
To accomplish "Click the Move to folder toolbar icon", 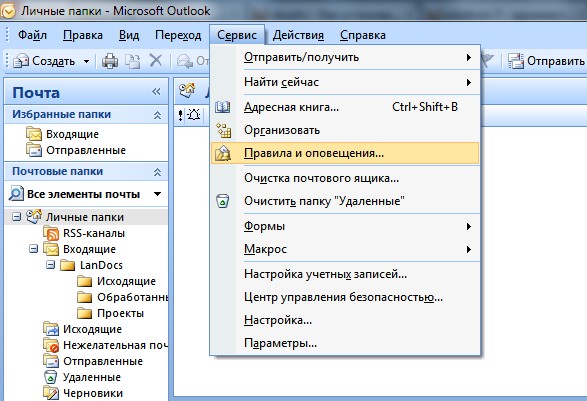I will pyautogui.click(x=132, y=61).
